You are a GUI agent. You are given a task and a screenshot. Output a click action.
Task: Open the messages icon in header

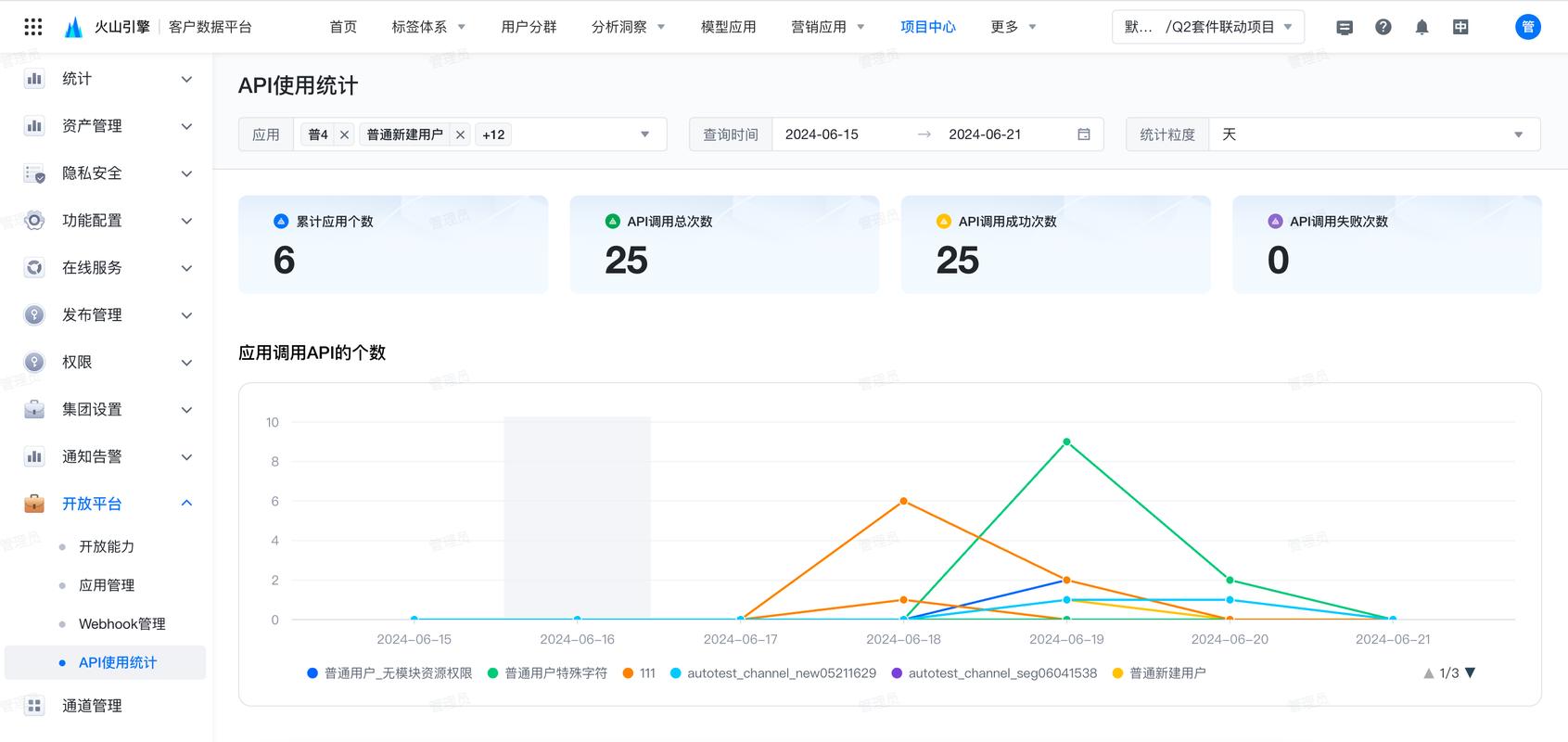[1345, 27]
